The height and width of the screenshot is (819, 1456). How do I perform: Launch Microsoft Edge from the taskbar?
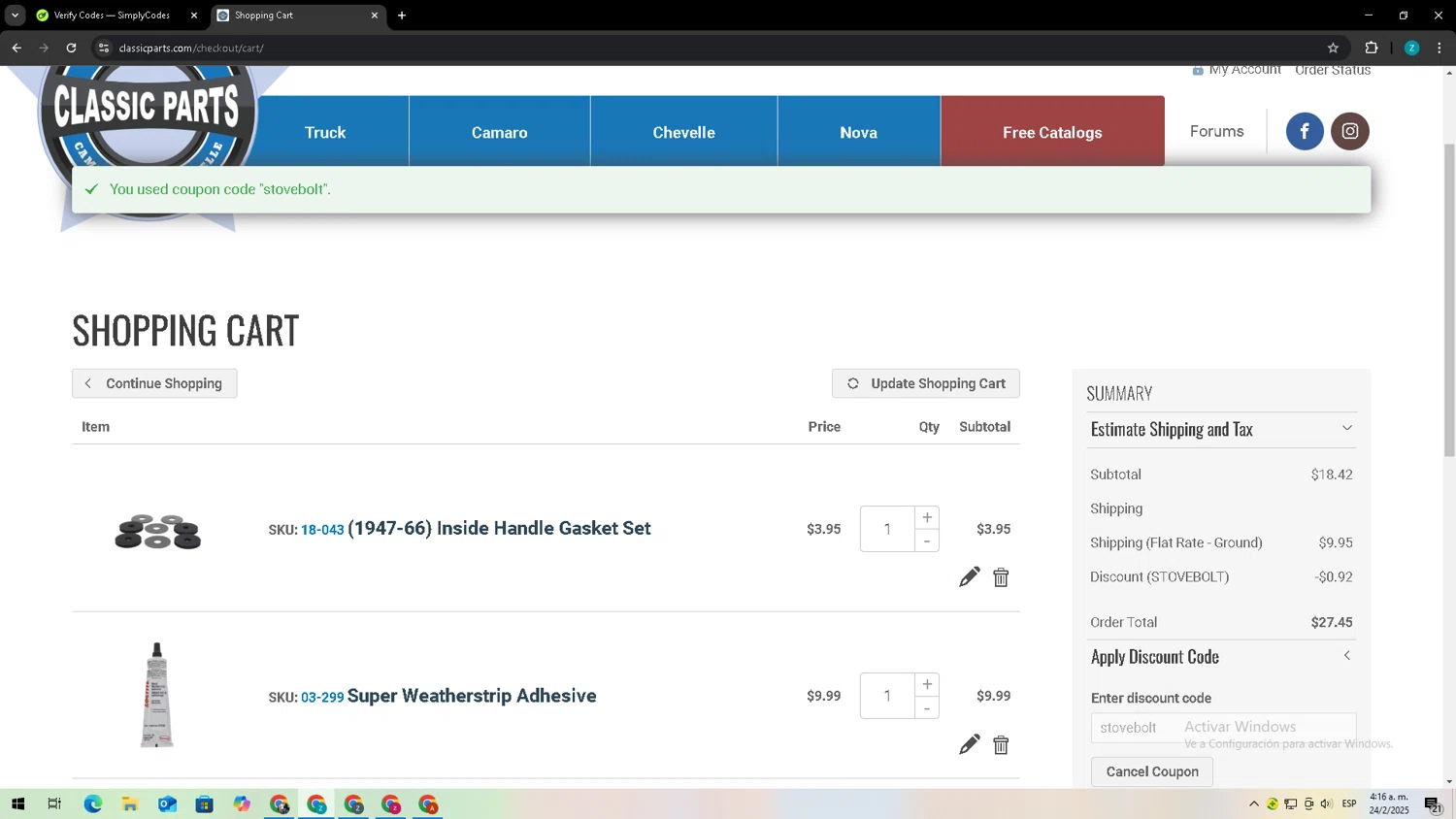point(92,803)
